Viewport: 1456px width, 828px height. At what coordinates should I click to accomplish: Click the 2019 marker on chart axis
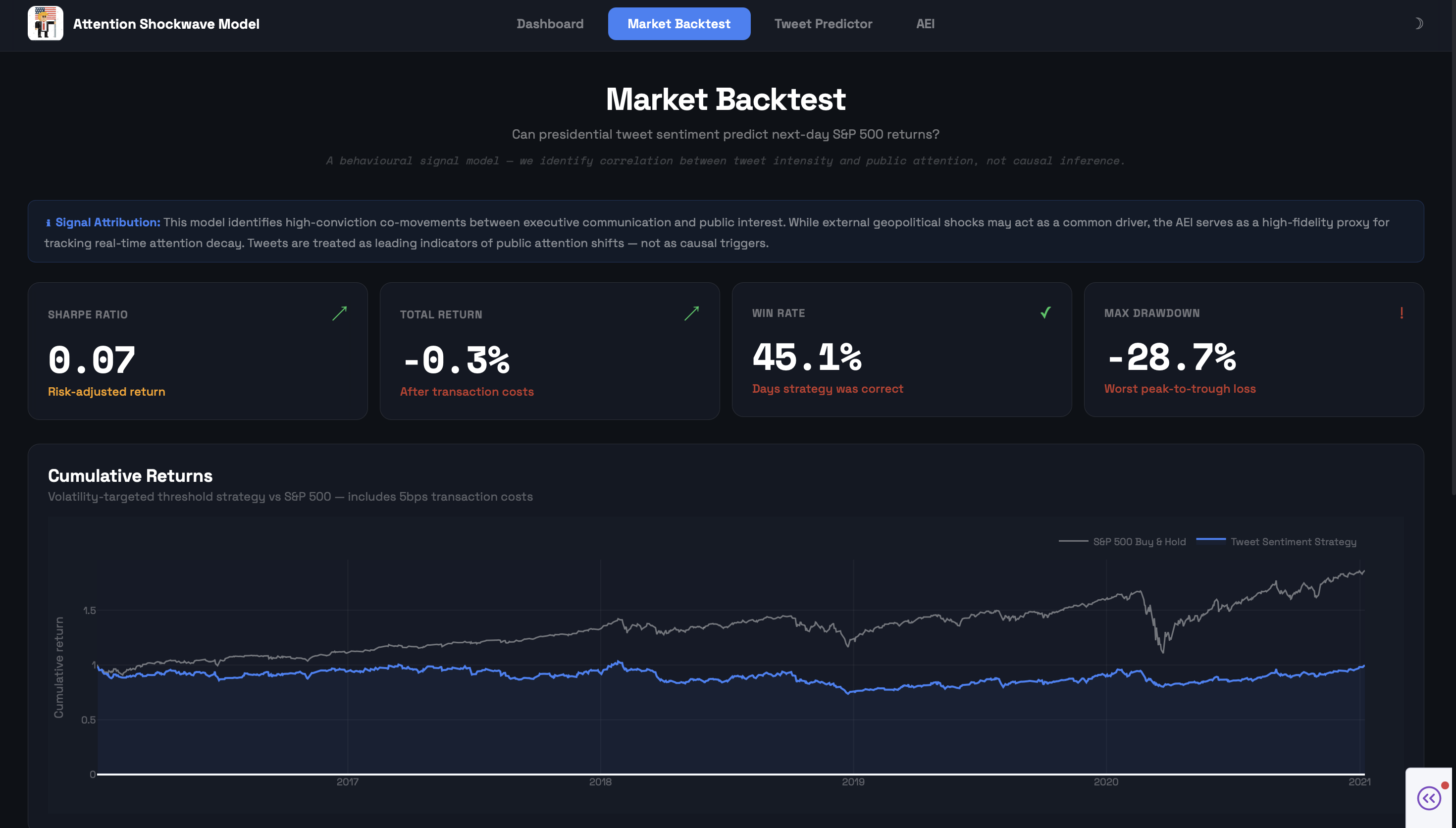click(853, 782)
